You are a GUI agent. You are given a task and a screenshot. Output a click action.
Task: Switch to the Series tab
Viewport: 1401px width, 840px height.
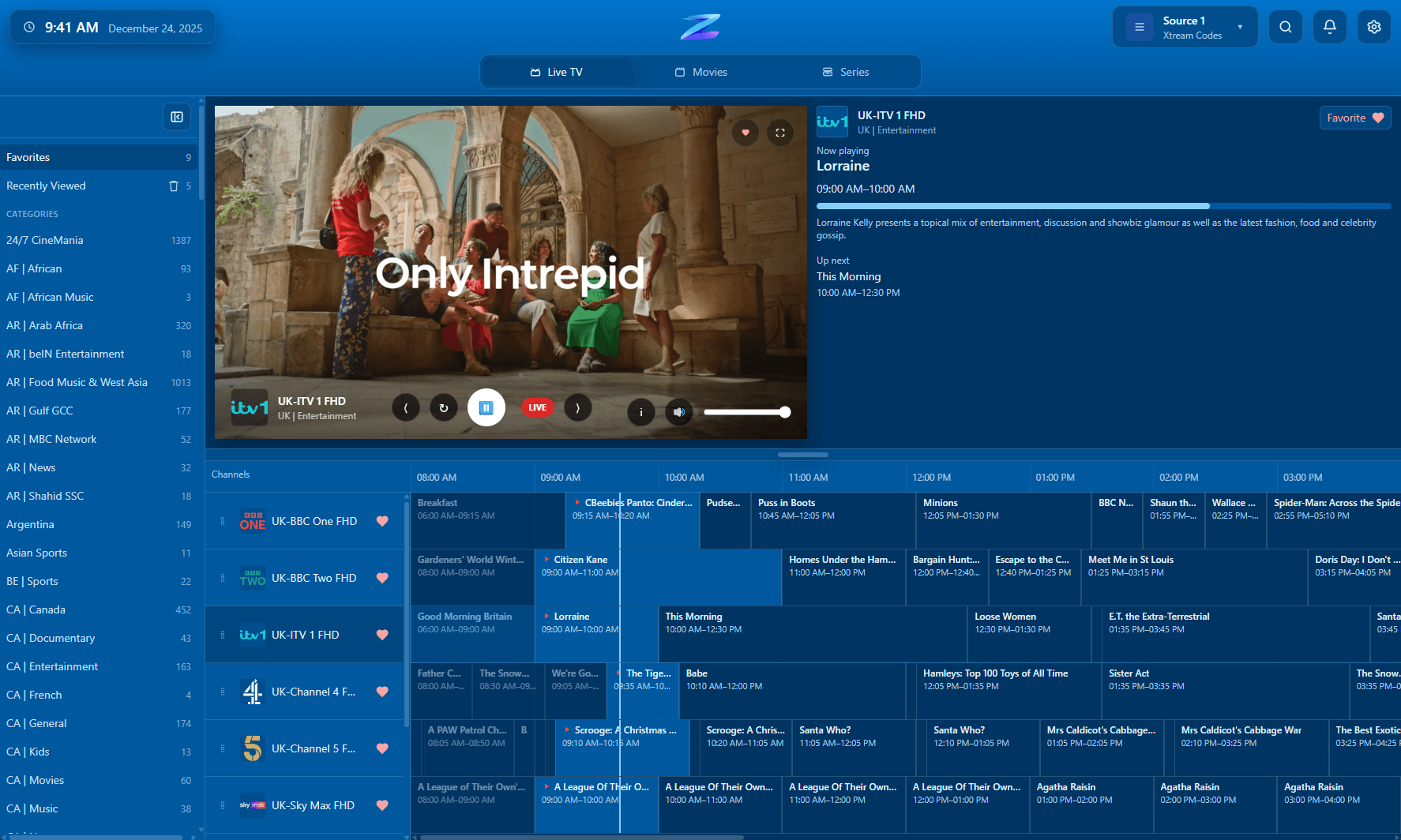click(x=845, y=71)
